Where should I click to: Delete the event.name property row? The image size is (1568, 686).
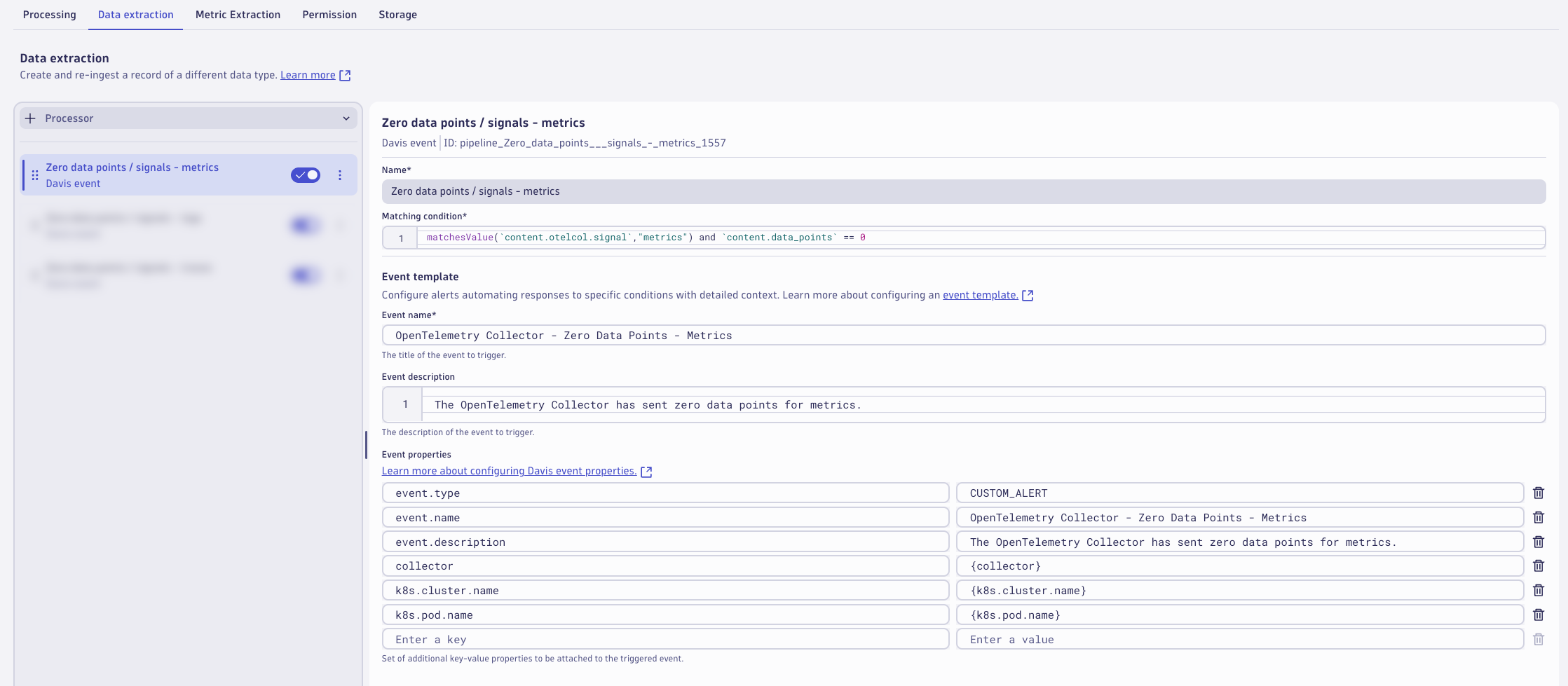coord(1539,517)
